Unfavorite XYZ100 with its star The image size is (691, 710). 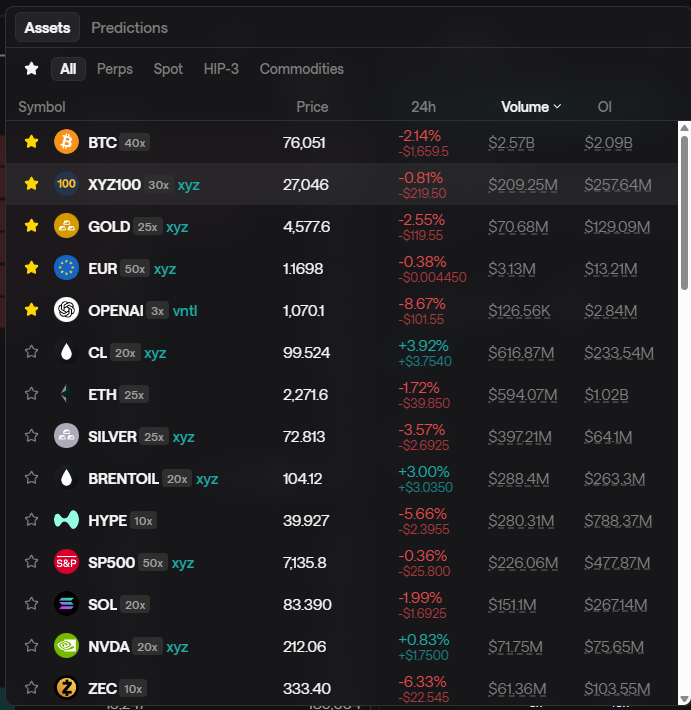click(31, 184)
